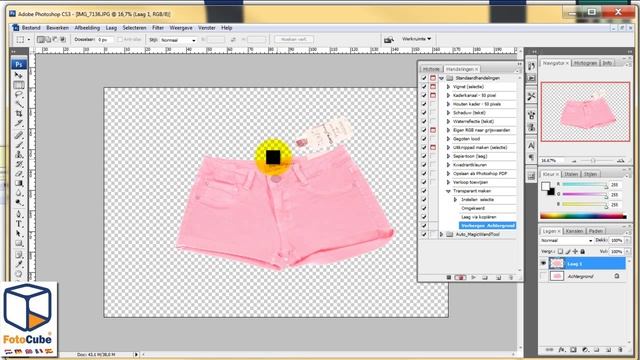Open the Character panel icon in dock

click(x=531, y=145)
